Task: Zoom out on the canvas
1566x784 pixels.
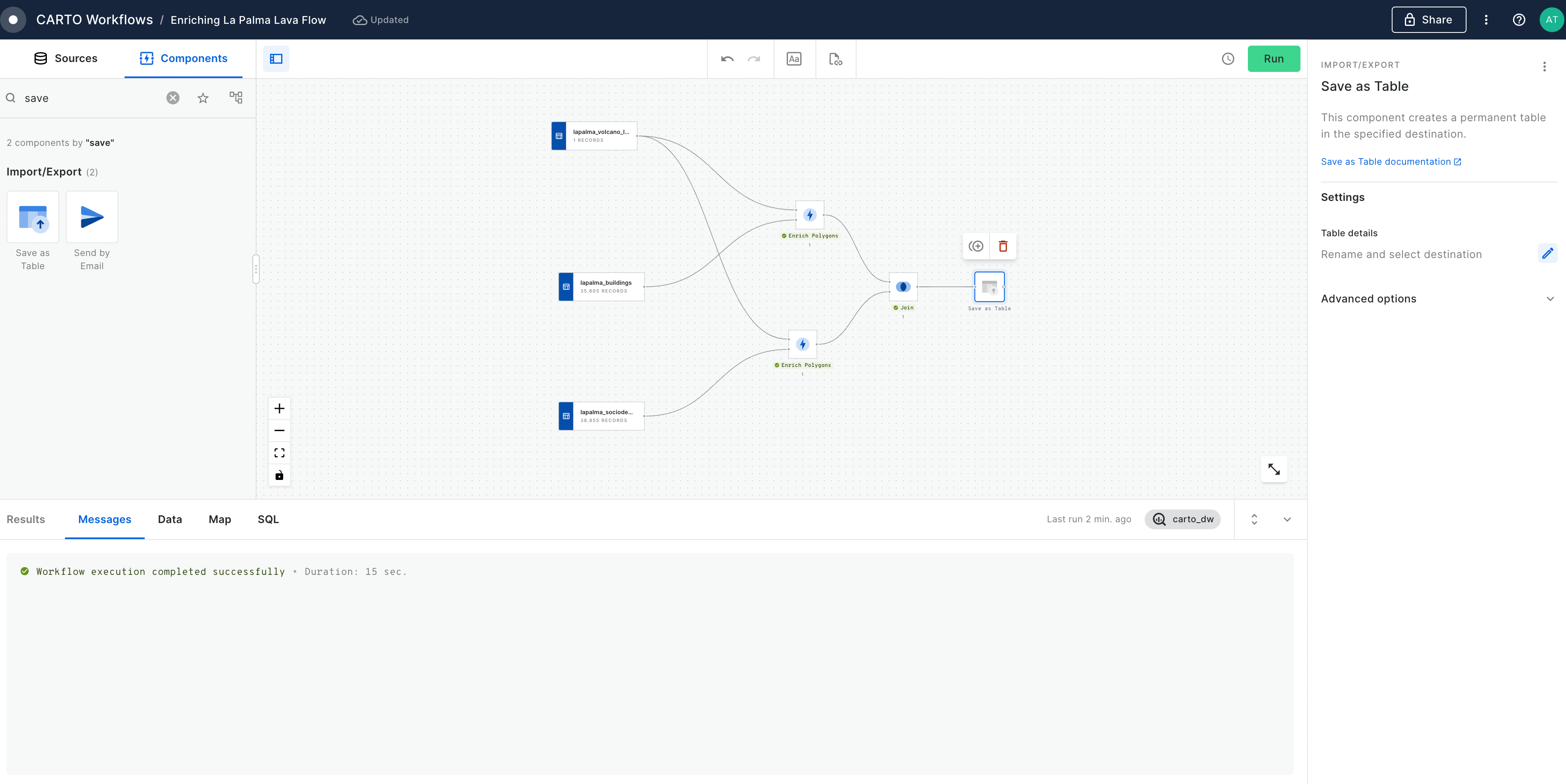Action: click(279, 430)
